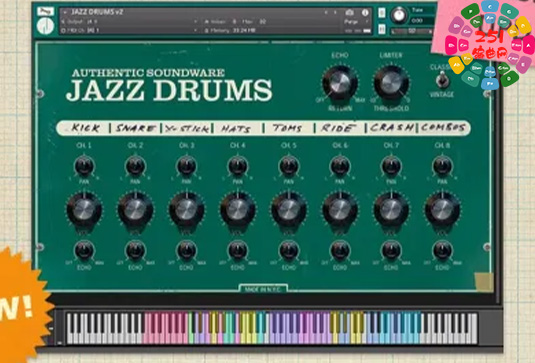Click the CH 6 Volume knob

tap(340, 209)
